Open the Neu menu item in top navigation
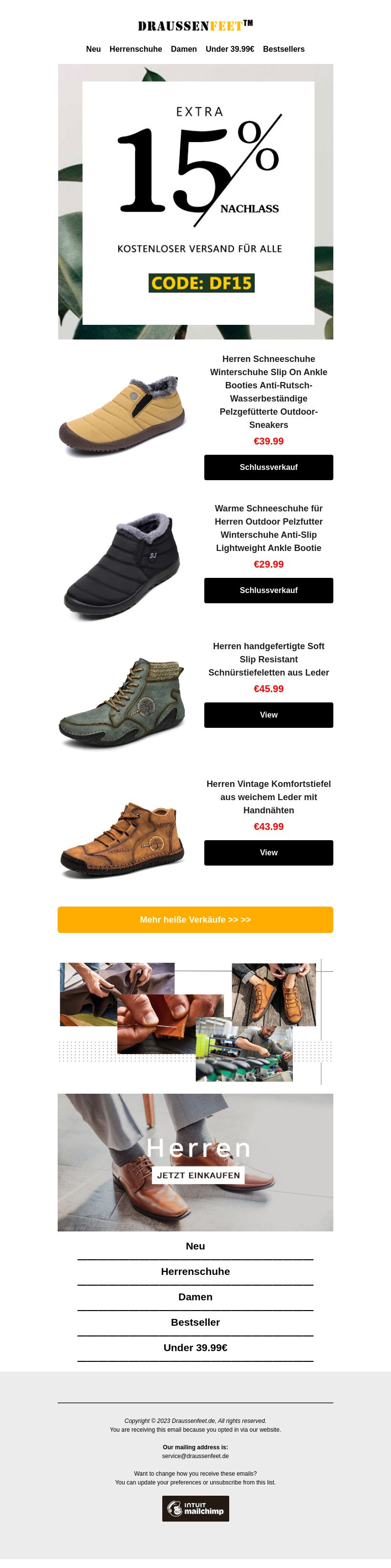Image resolution: width=391 pixels, height=1568 pixels. pyautogui.click(x=93, y=49)
